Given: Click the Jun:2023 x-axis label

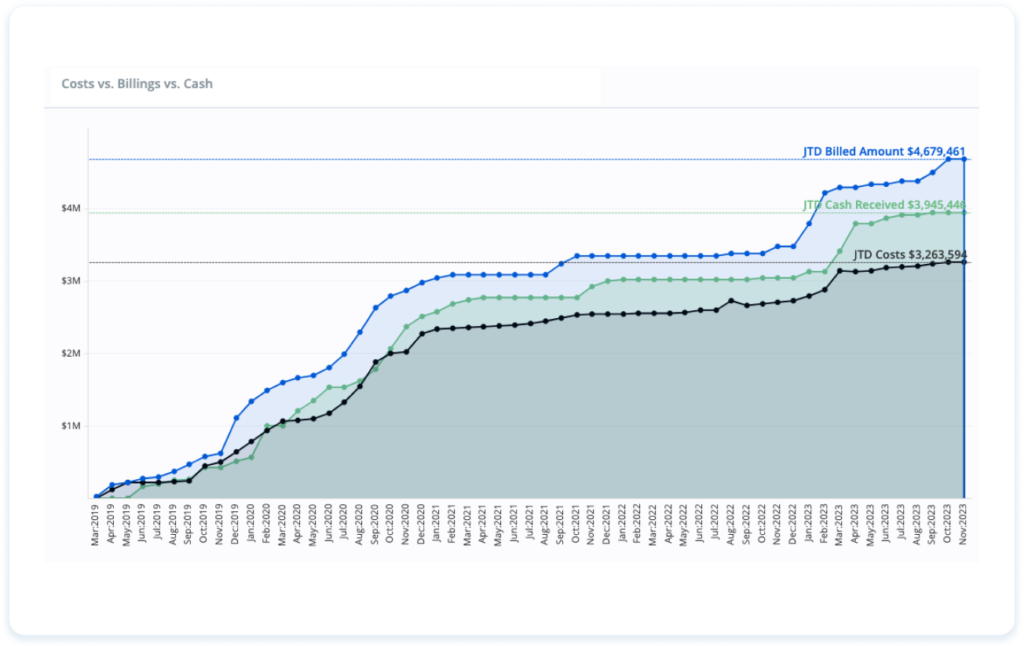Looking at the screenshot, I should (x=886, y=525).
